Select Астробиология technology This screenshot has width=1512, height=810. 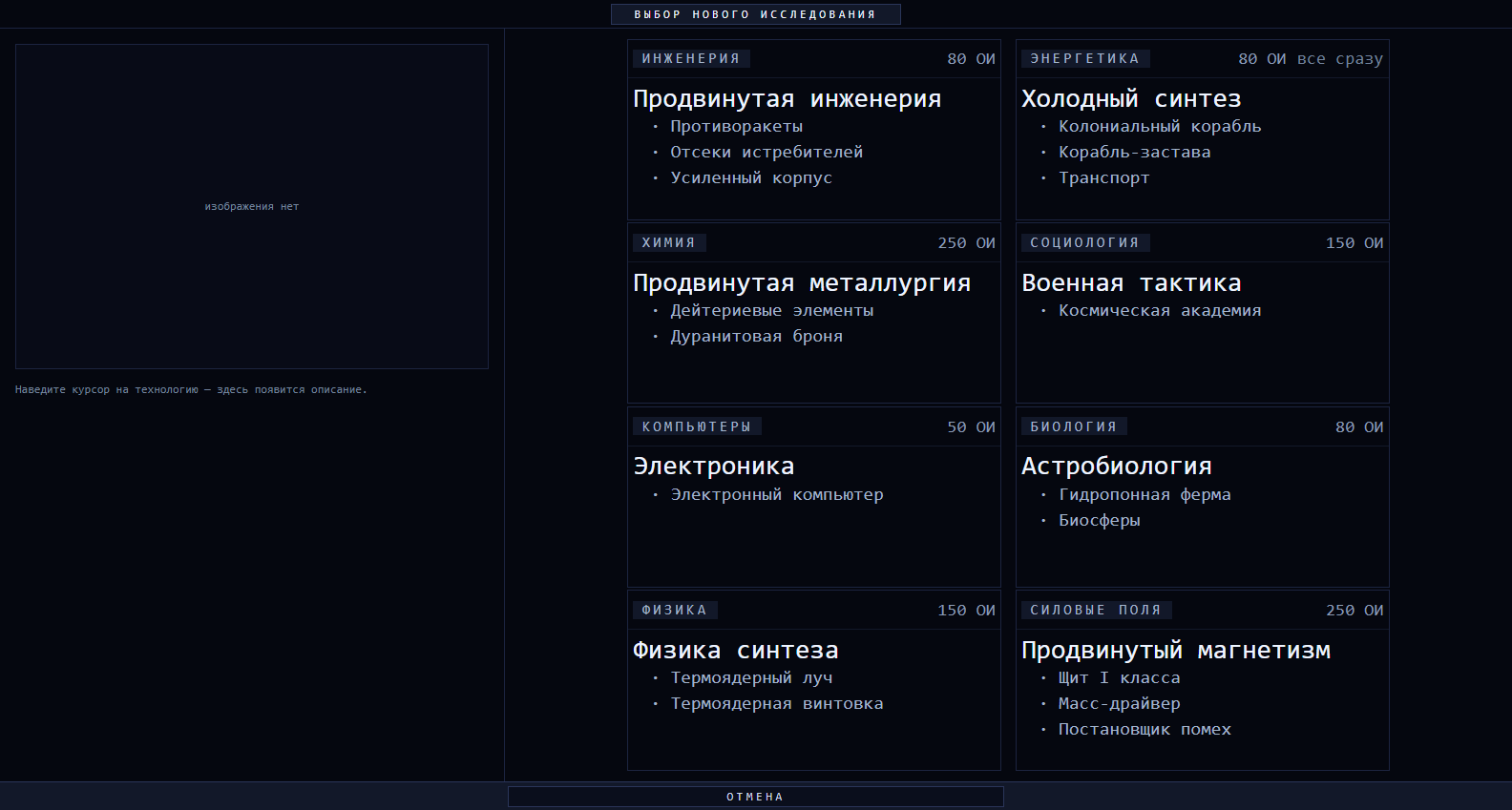1202,497
